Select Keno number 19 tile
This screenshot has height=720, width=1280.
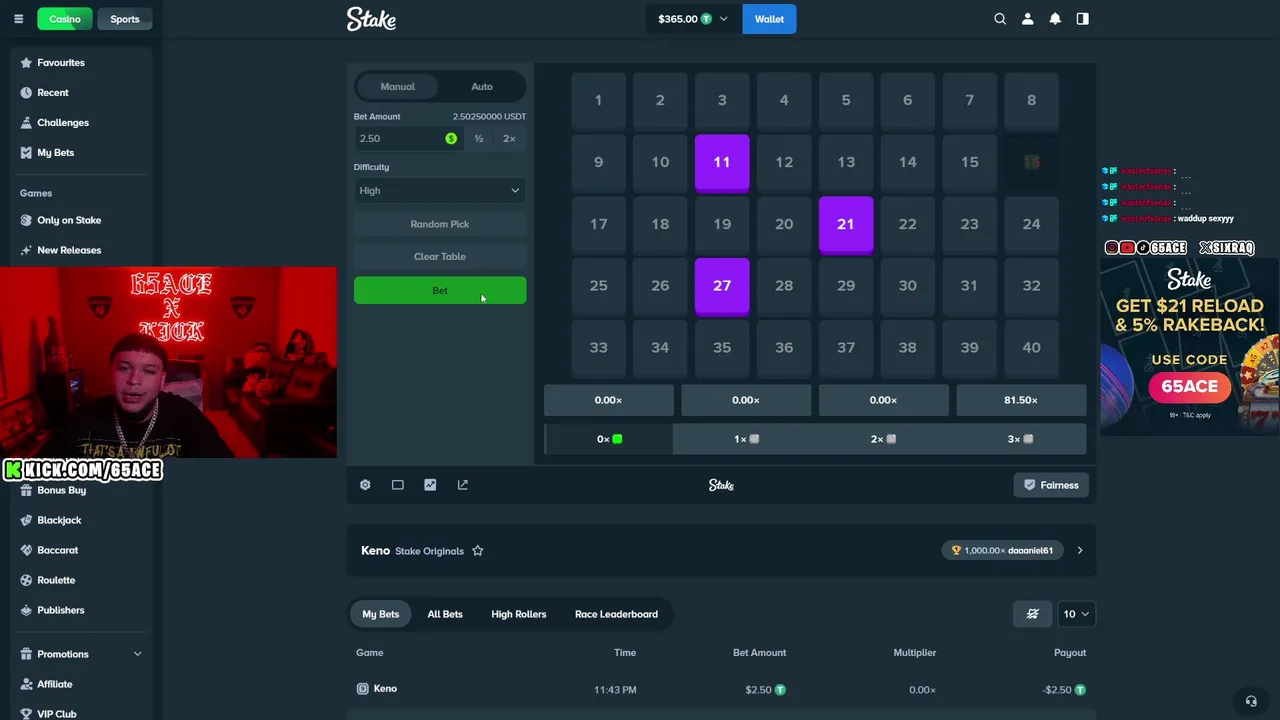pyautogui.click(x=722, y=224)
